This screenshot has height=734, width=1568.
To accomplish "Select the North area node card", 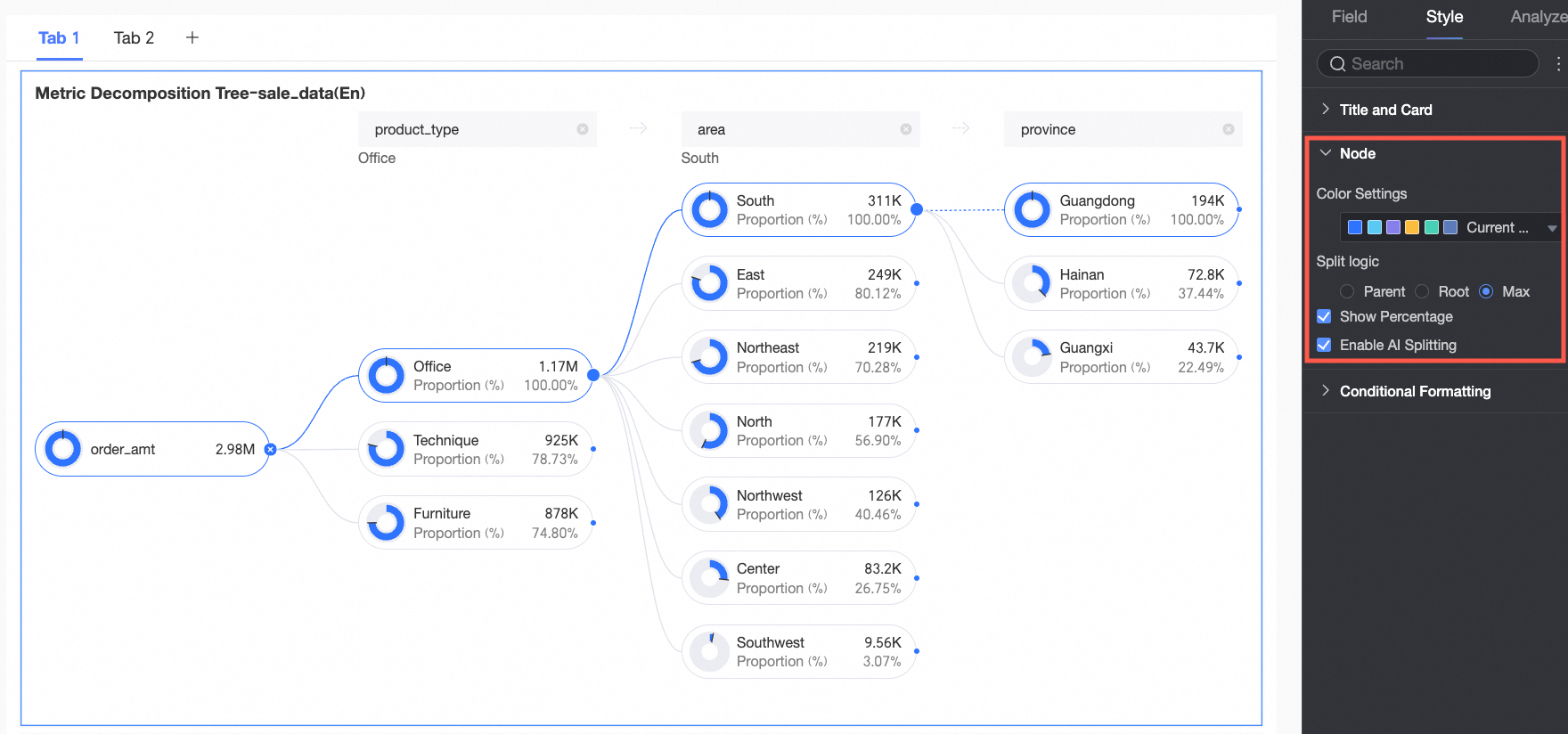I will 799,431.
